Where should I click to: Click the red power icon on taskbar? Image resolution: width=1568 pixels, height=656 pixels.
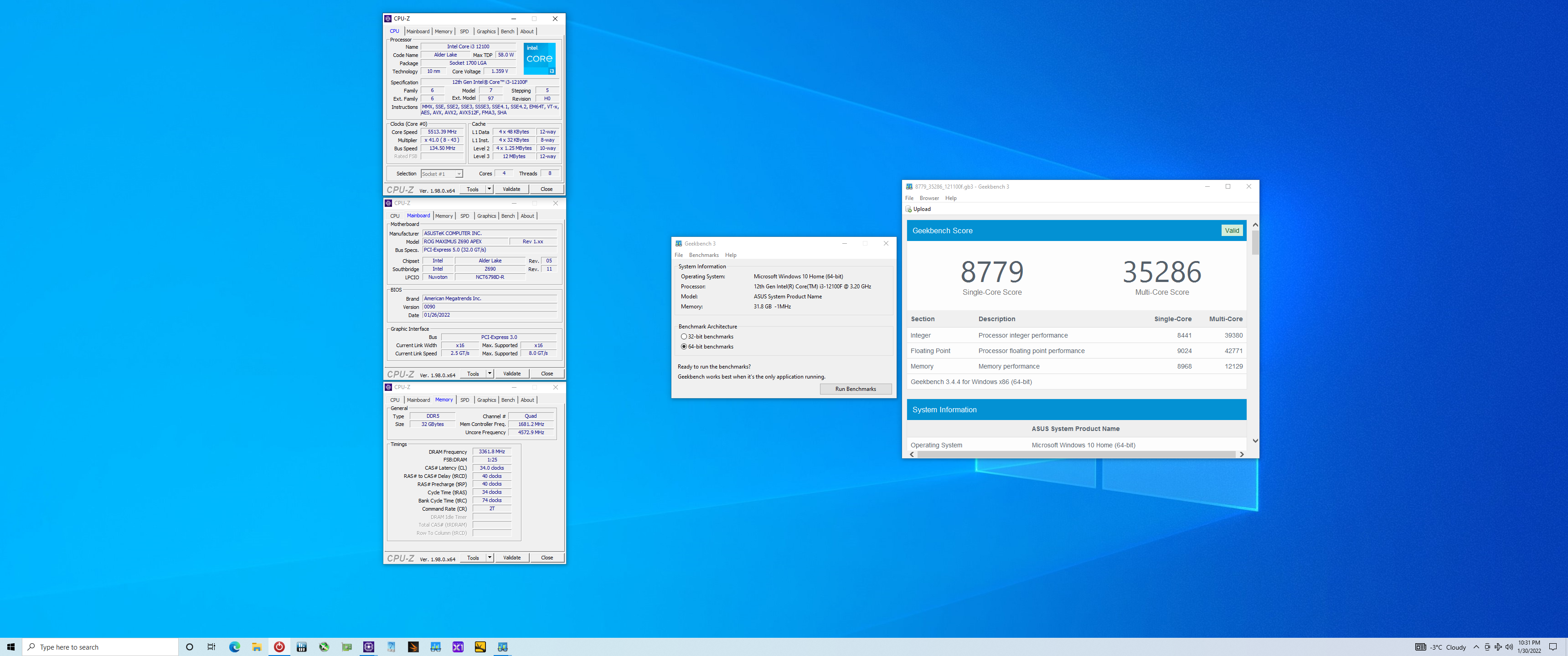click(279, 647)
